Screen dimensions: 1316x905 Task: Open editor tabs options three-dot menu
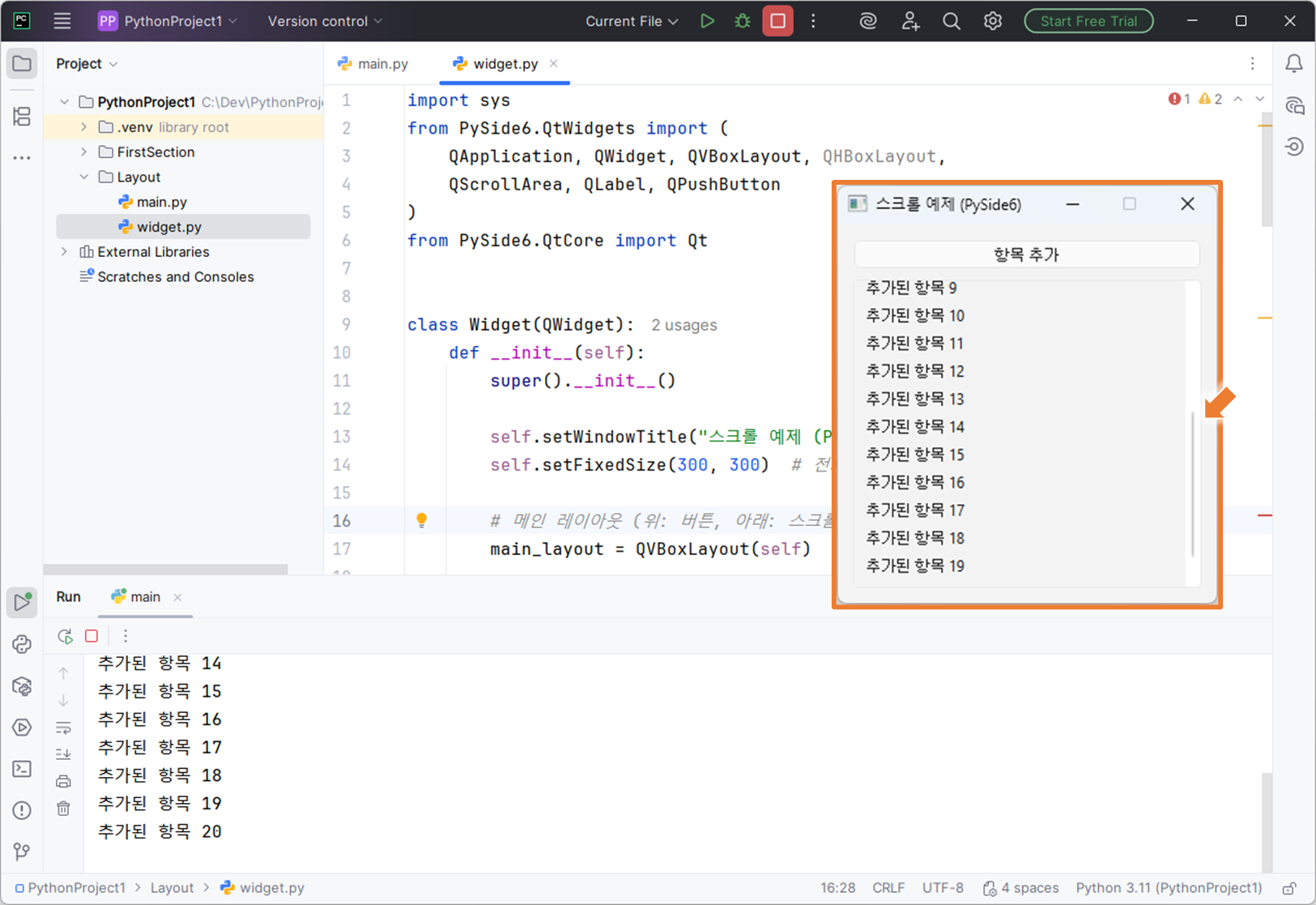point(1253,64)
